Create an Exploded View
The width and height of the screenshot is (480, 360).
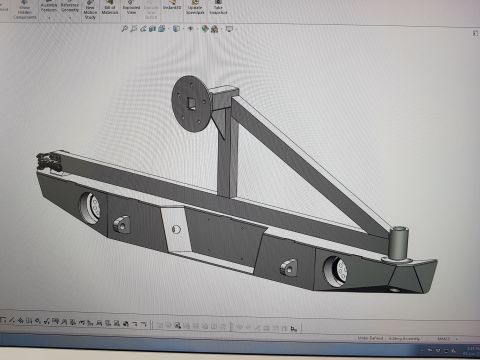coord(131,8)
